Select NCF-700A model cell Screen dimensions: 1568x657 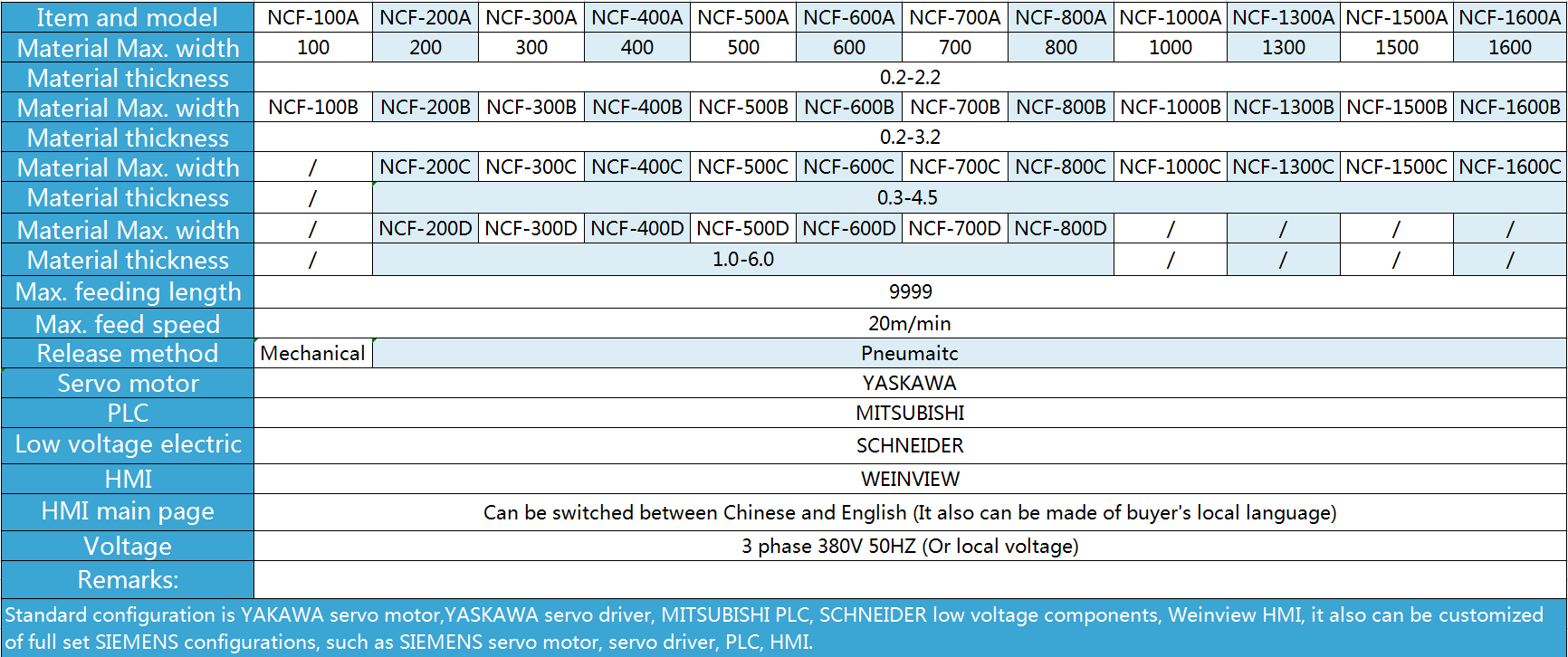coord(955,17)
